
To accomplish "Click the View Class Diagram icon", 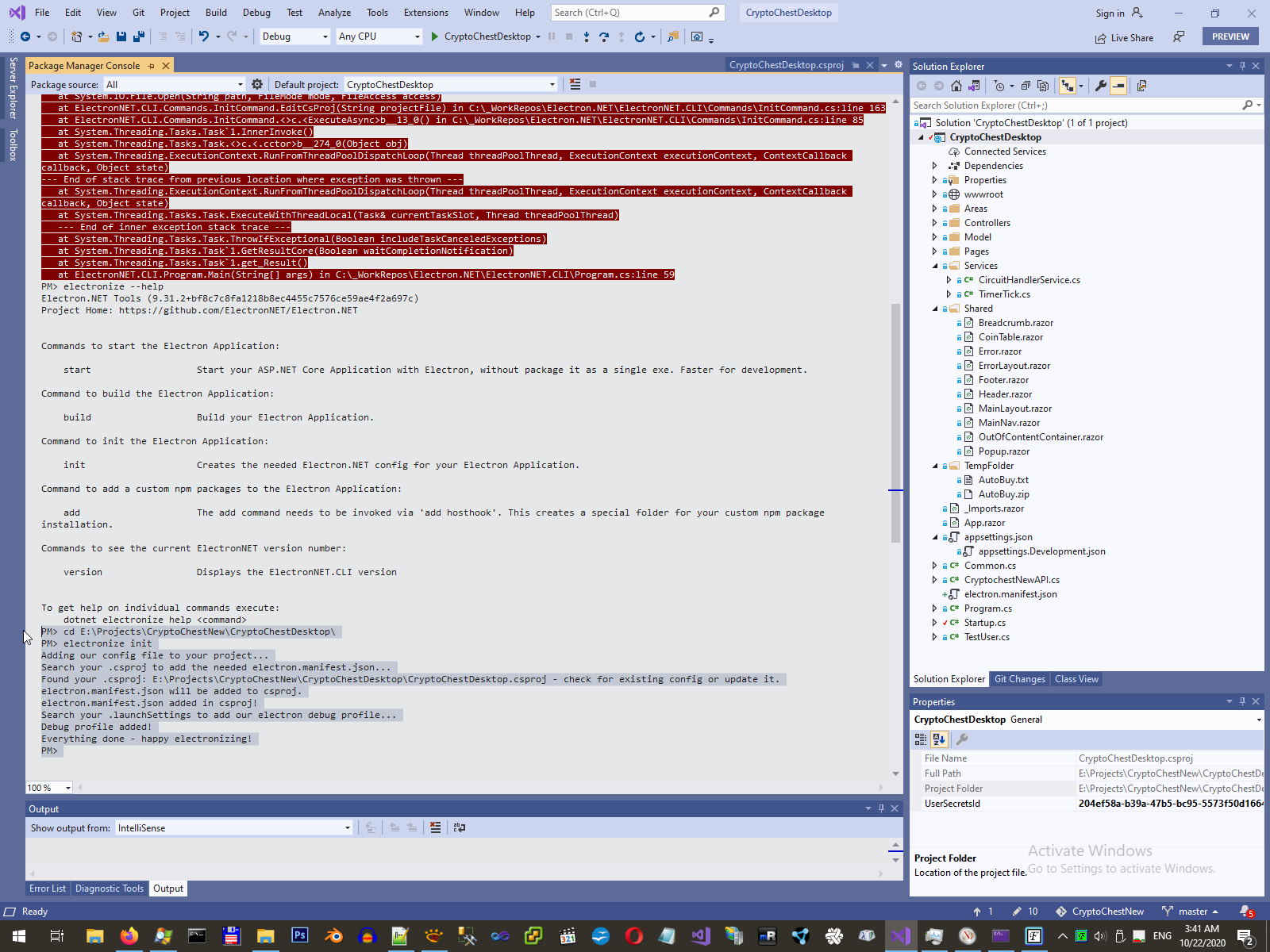I will pos(1141,86).
